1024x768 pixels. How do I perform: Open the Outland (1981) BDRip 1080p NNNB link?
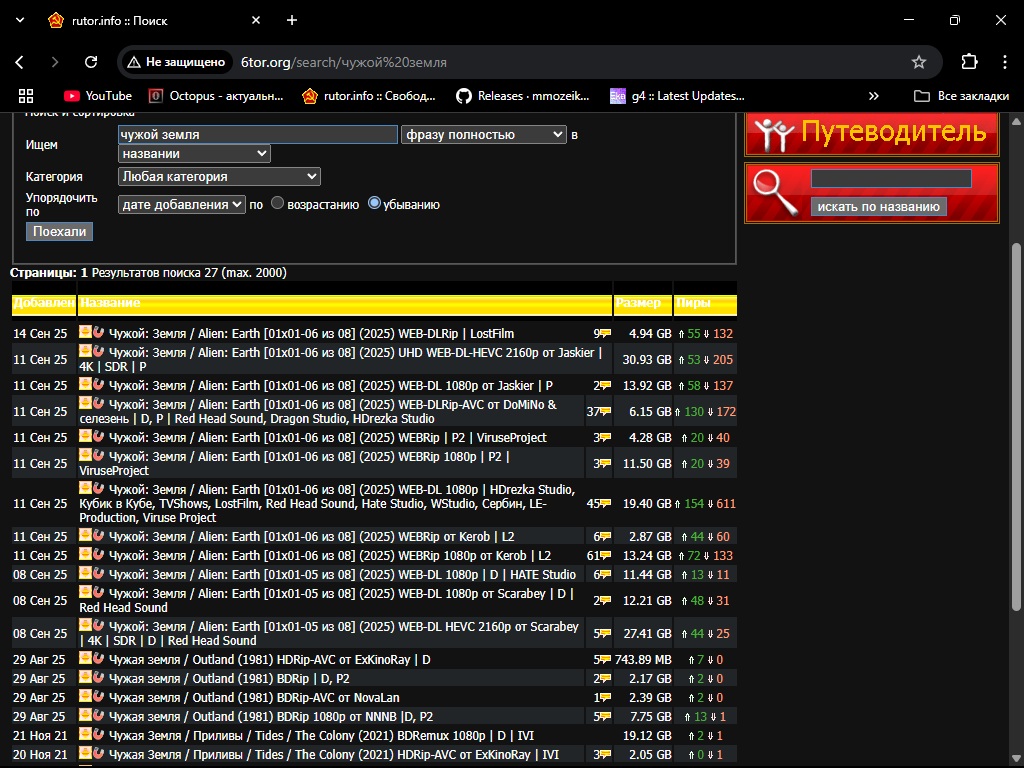tap(270, 717)
